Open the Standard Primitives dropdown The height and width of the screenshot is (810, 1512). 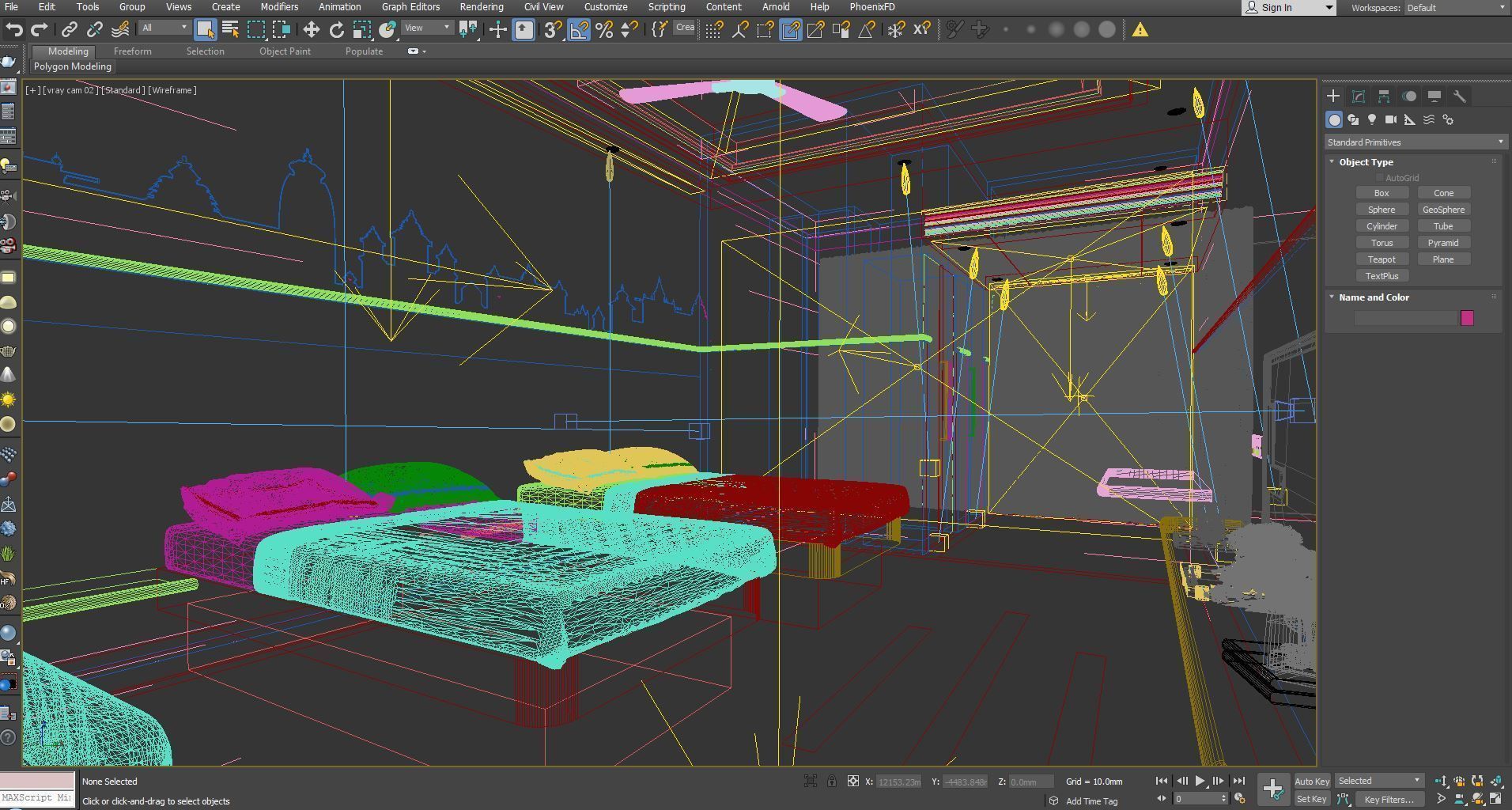1415,142
